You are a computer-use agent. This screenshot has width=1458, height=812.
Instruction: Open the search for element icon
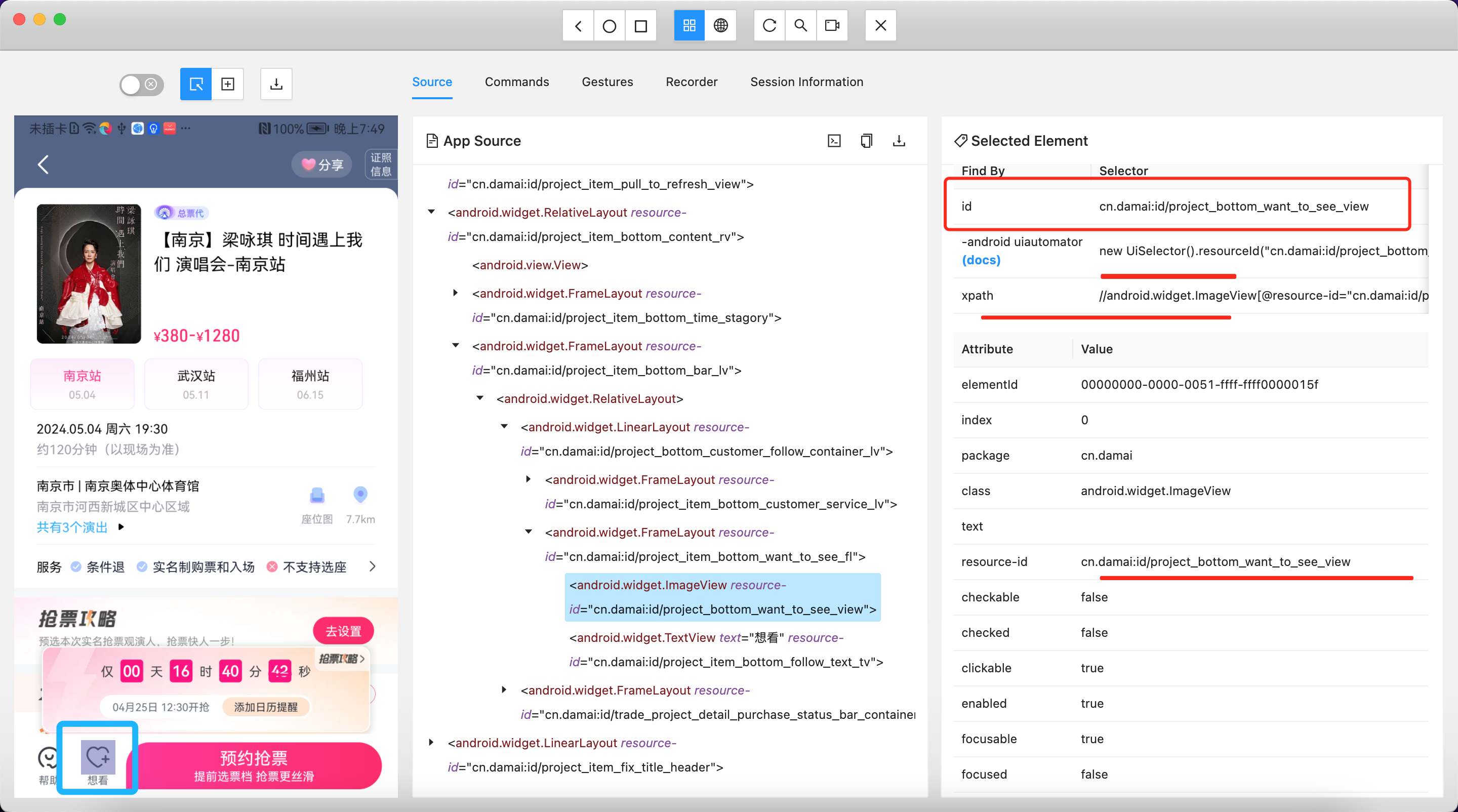click(x=800, y=25)
